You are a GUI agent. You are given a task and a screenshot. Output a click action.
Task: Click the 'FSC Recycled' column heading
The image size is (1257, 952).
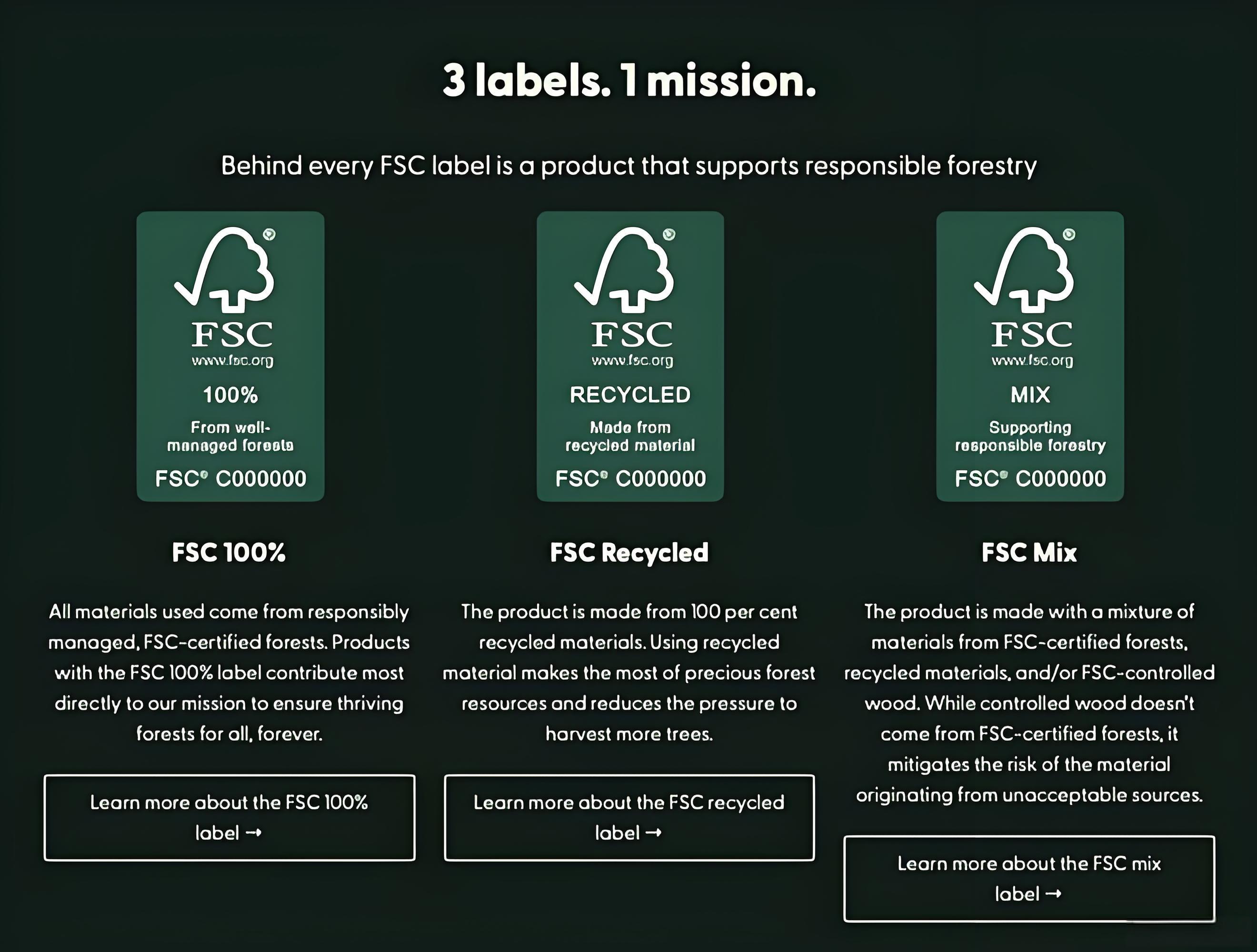(629, 553)
